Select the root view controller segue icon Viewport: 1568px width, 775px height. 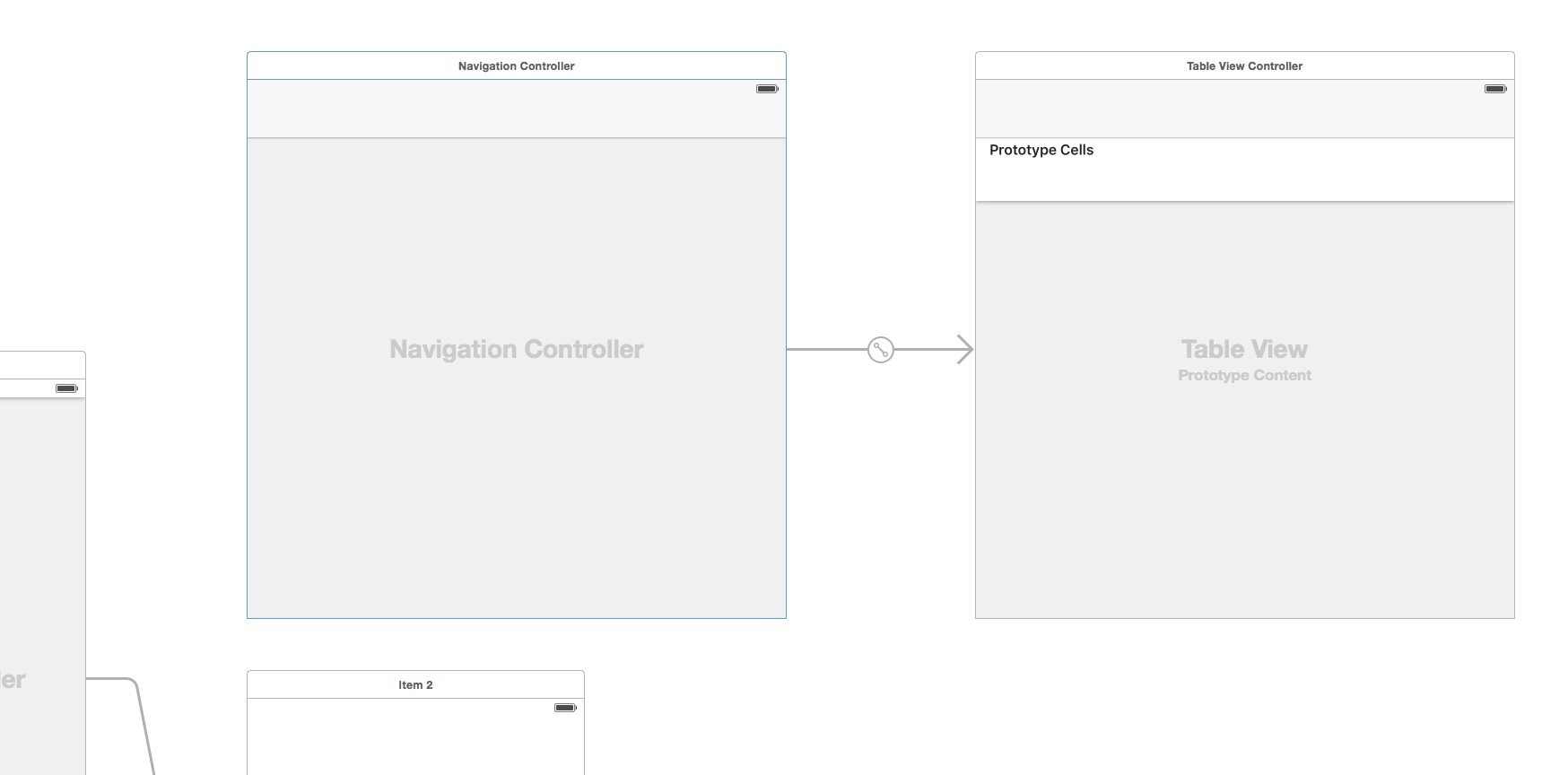[881, 350]
